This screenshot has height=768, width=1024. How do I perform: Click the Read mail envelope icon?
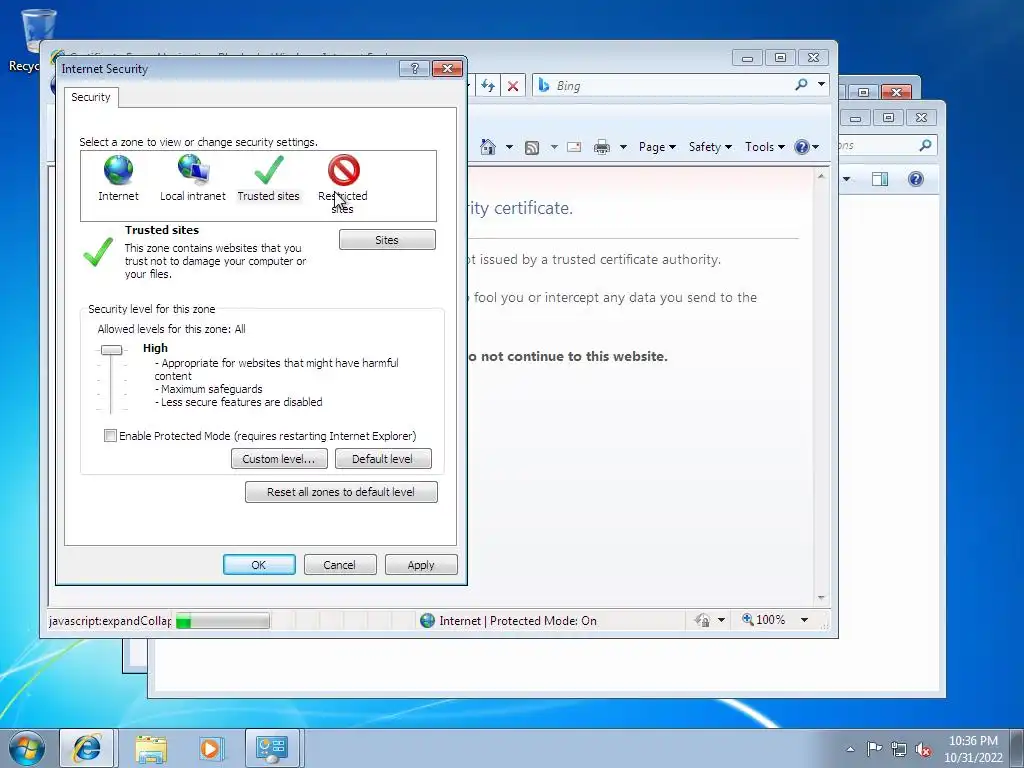[574, 147]
